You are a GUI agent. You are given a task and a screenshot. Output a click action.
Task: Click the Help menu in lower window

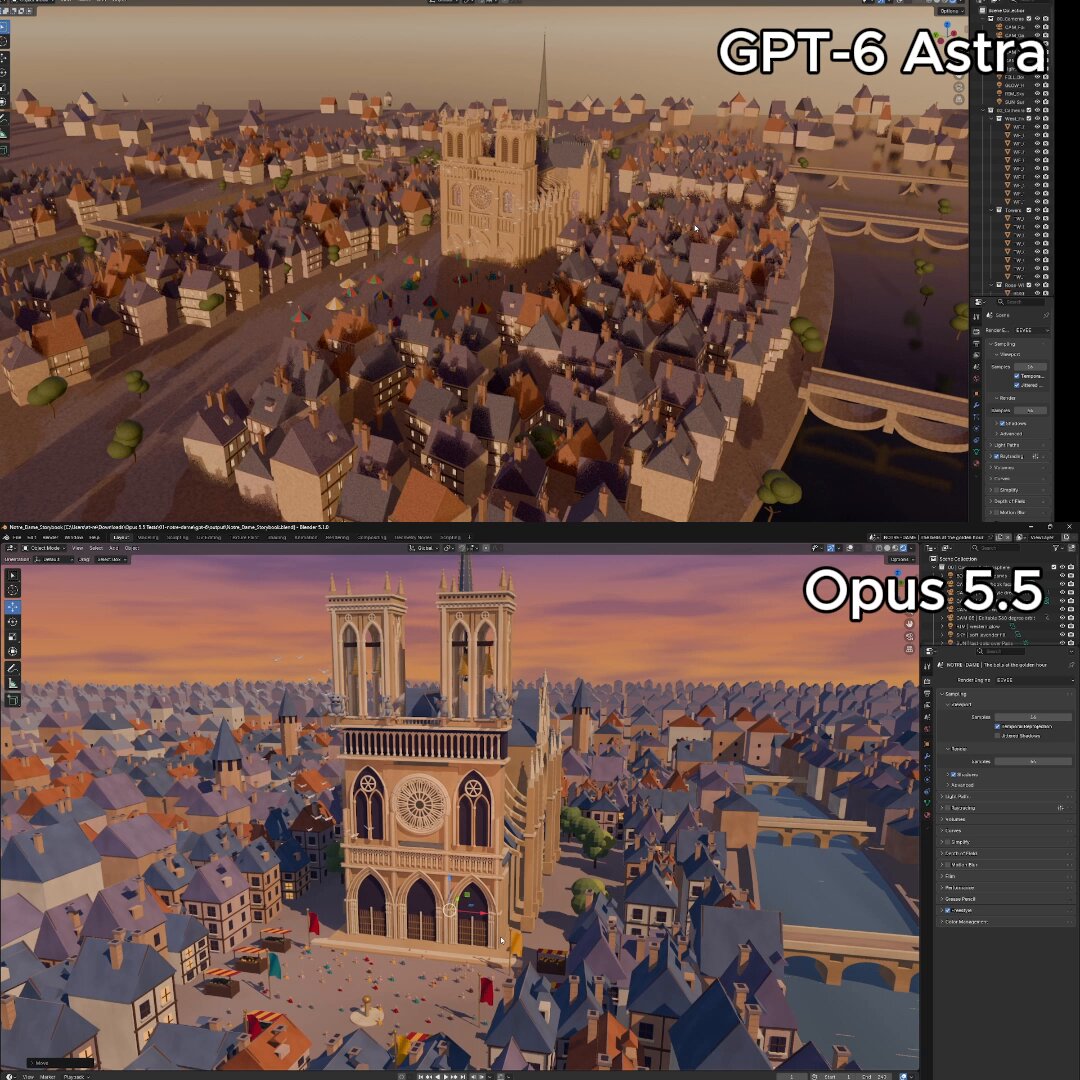[x=94, y=537]
